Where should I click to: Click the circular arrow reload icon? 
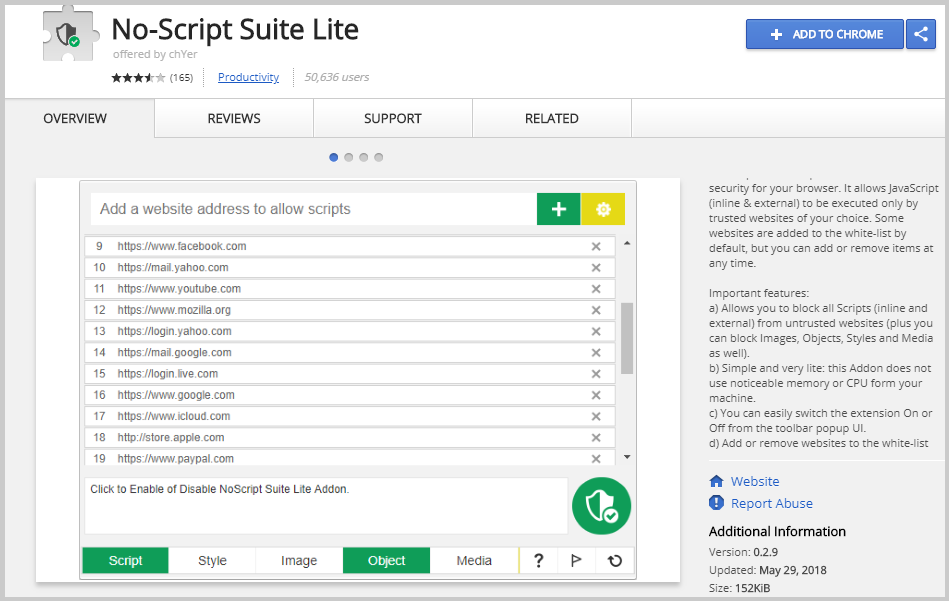pos(615,560)
